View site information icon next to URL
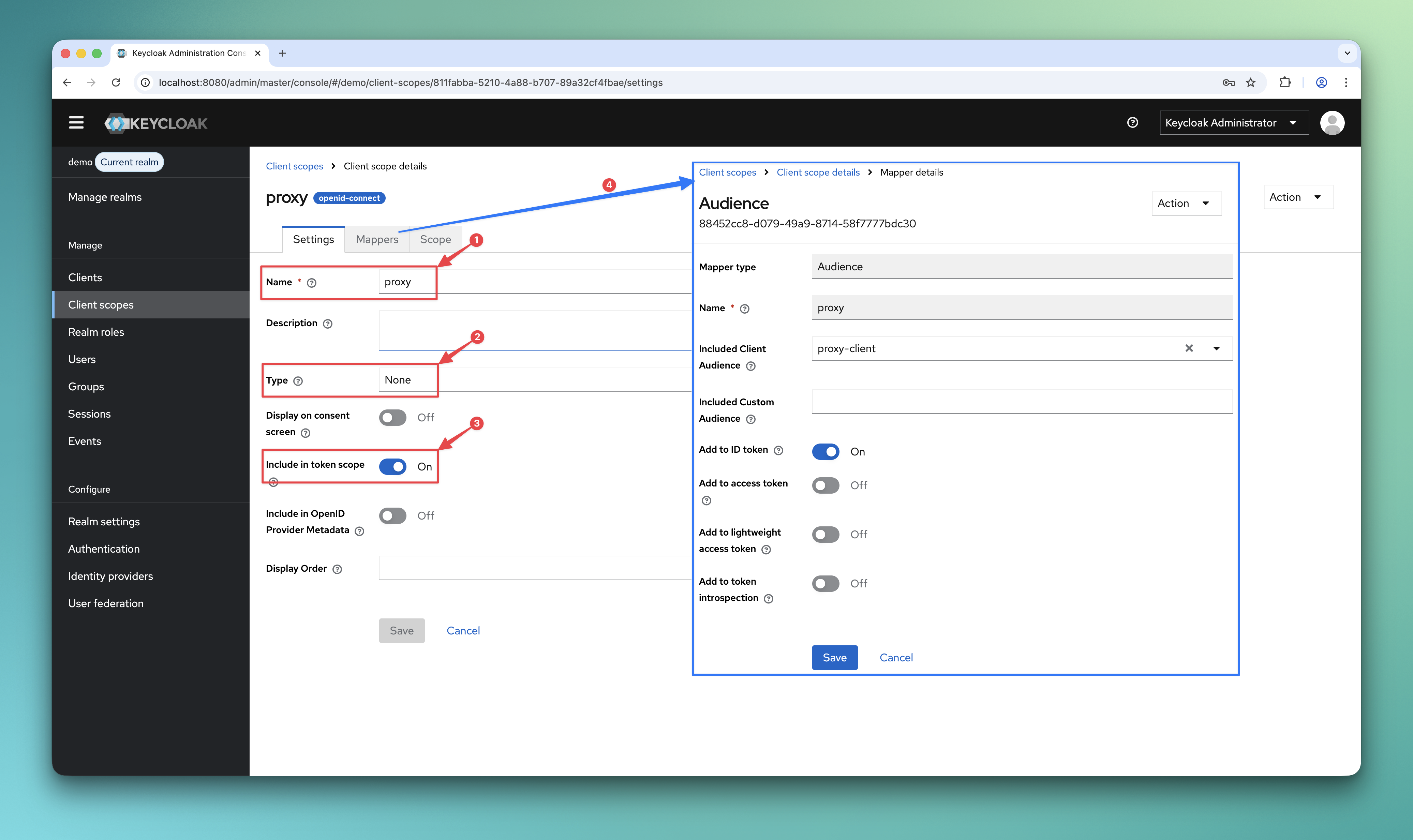Screen dimensions: 1413x840 pyautogui.click(x=145, y=82)
